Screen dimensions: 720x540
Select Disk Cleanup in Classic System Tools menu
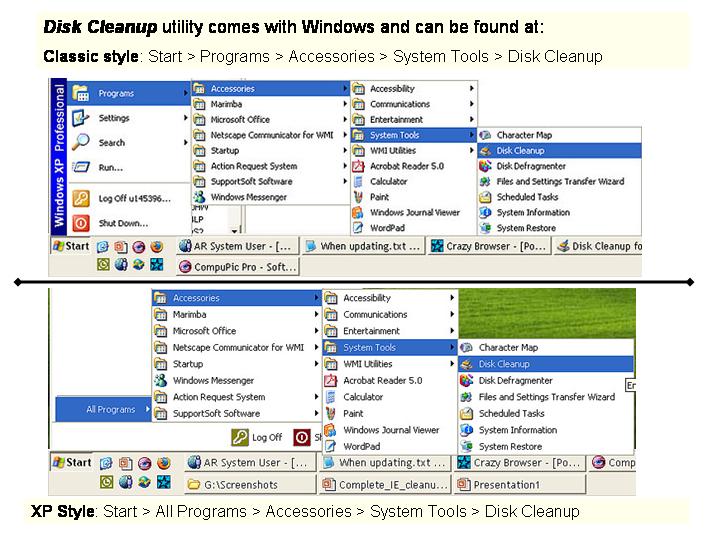click(x=559, y=151)
